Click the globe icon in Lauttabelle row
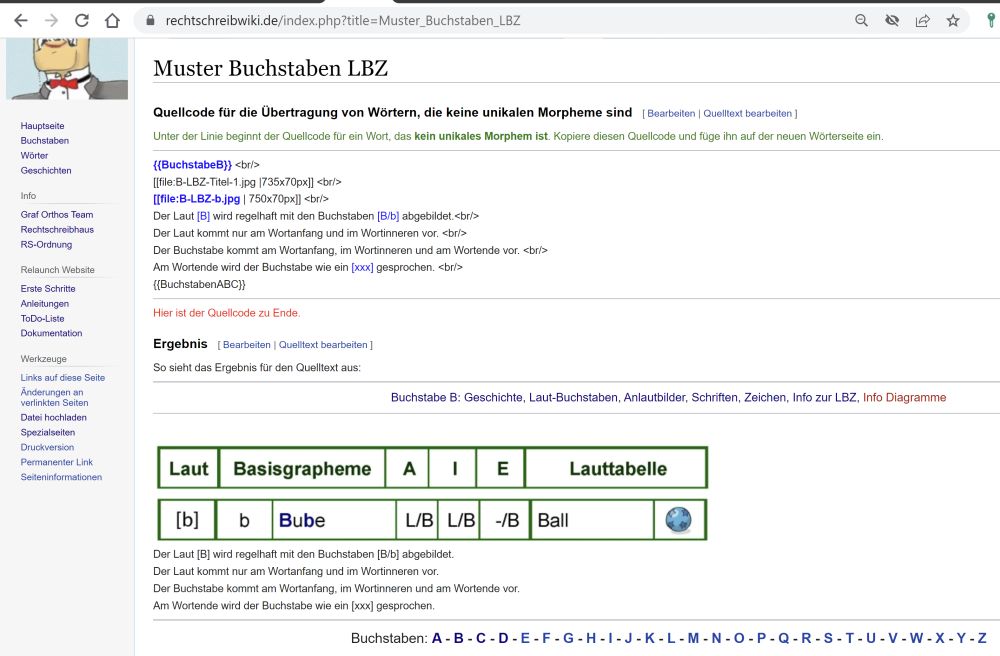The width and height of the screenshot is (1000, 656). pyautogui.click(x=678, y=520)
